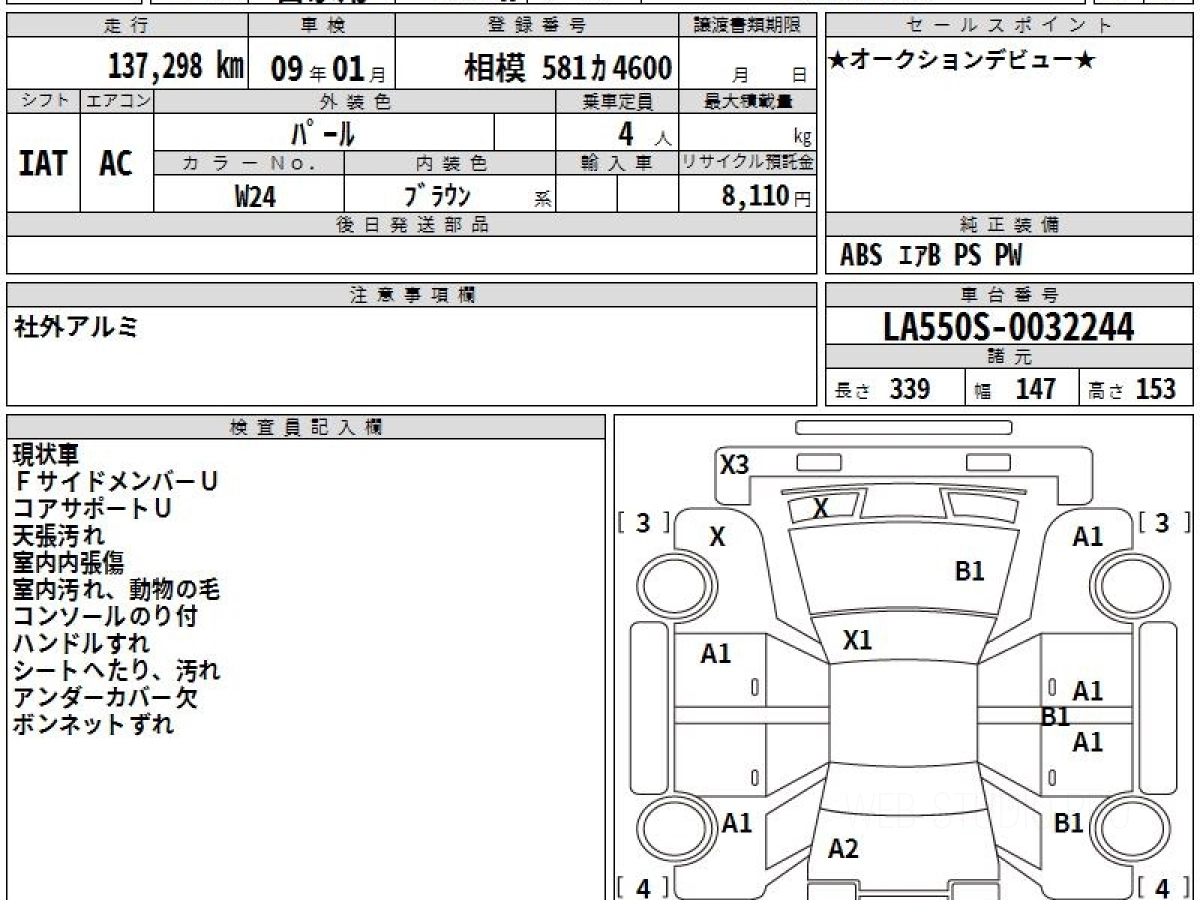Click the IAT shift value
The height and width of the screenshot is (900, 1200).
point(43,163)
